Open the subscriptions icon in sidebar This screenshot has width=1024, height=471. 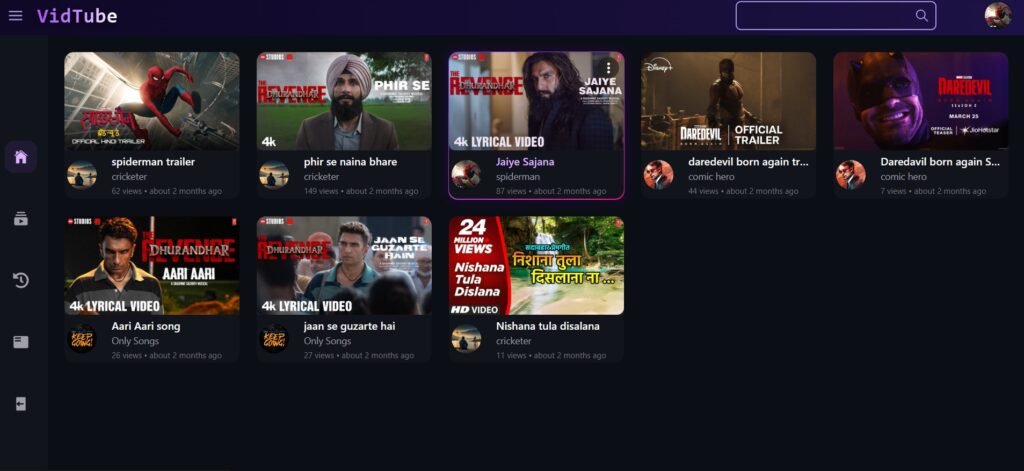click(x=21, y=219)
